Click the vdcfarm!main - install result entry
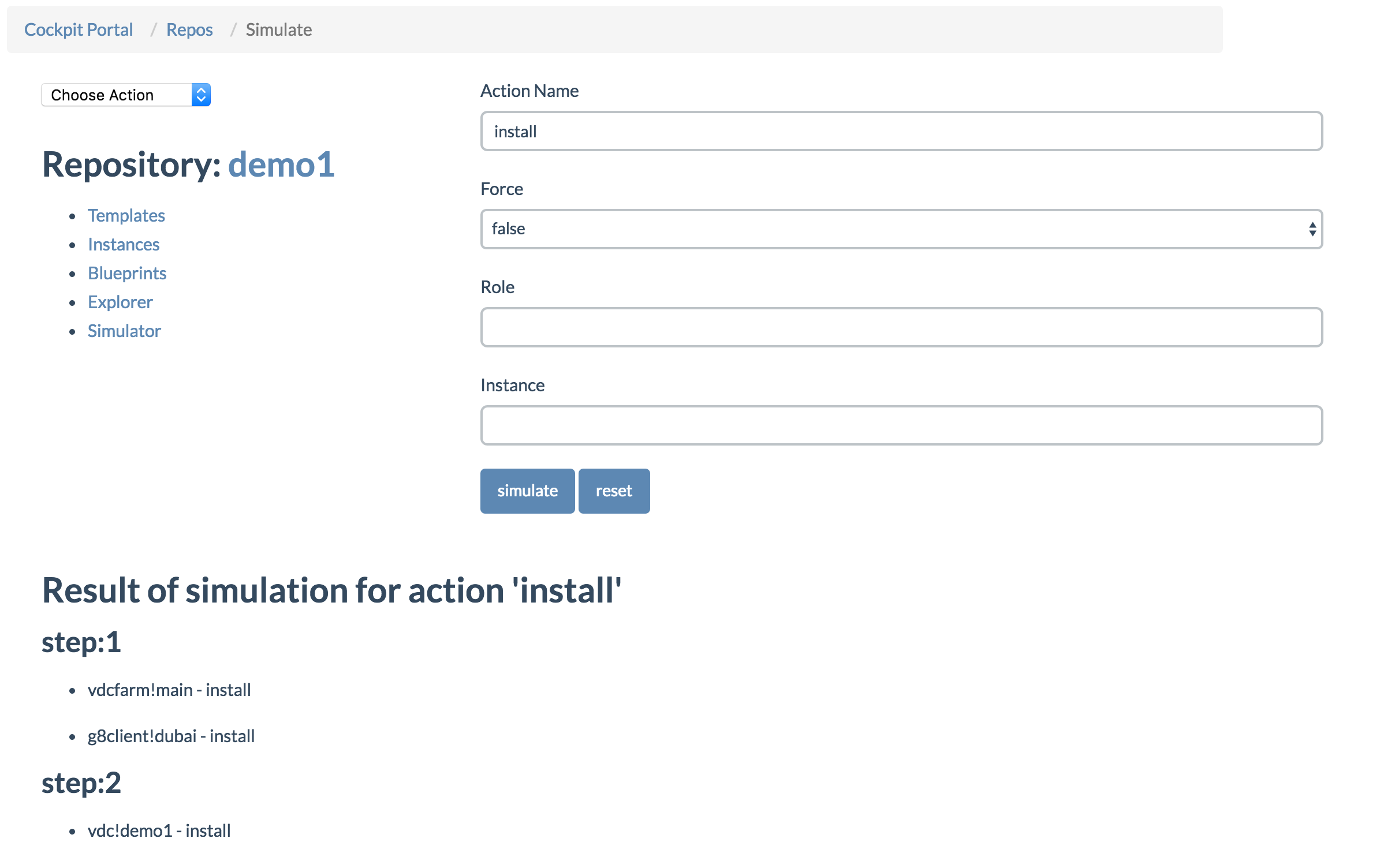The image size is (1380, 868). pyautogui.click(x=169, y=690)
